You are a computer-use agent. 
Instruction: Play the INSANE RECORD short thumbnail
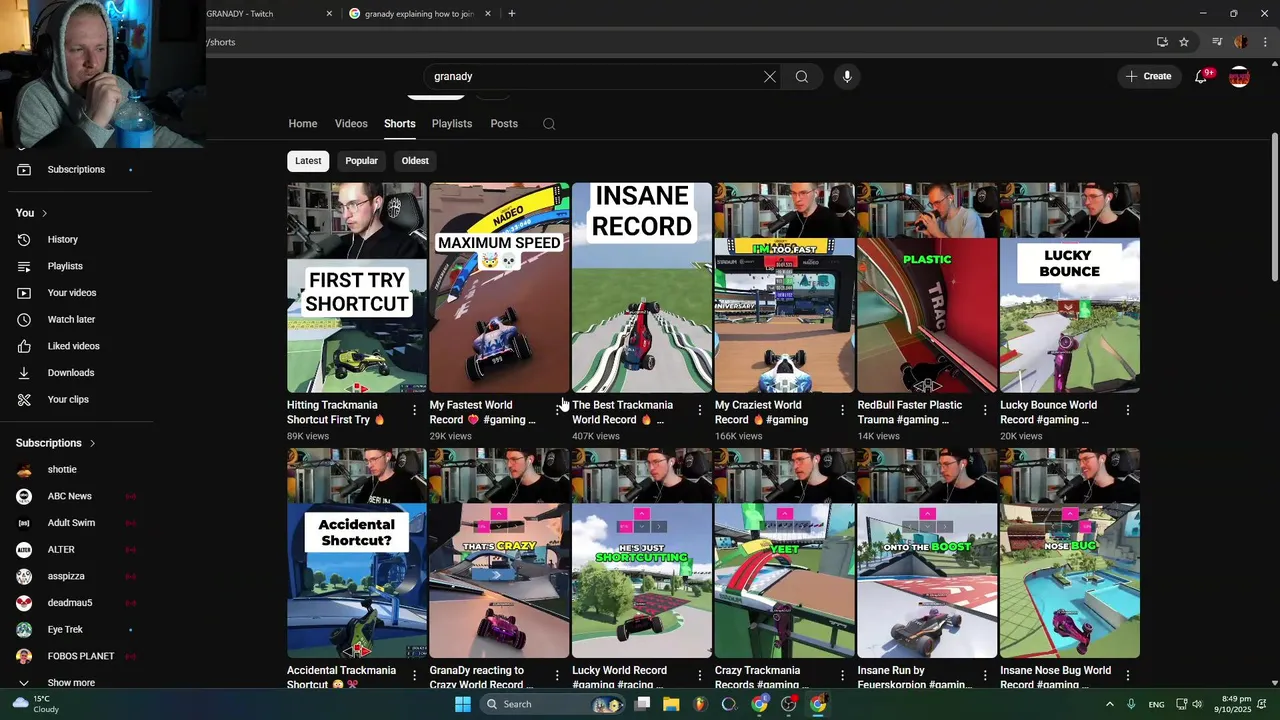pyautogui.click(x=642, y=288)
